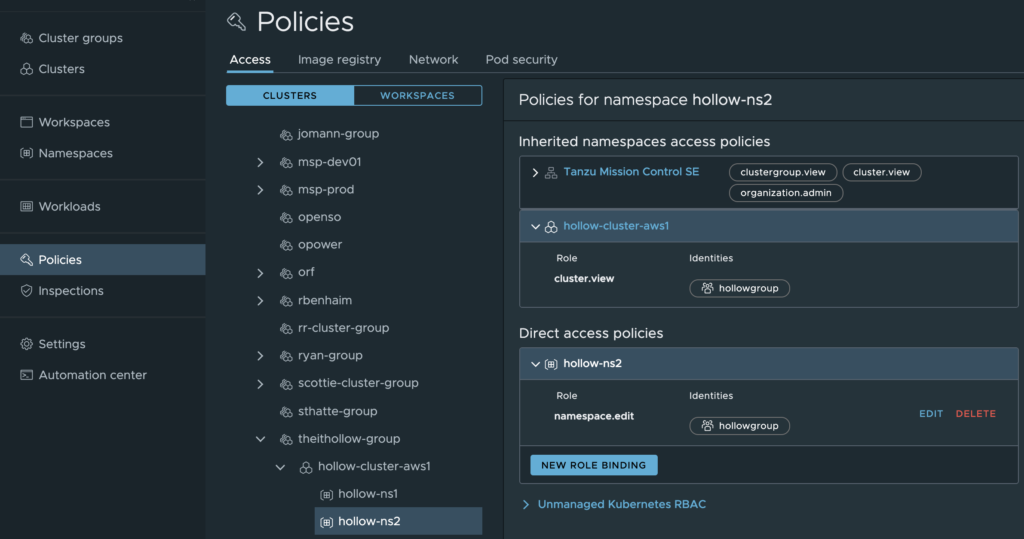
Task: Open the Pod security tab
Action: (x=521, y=60)
